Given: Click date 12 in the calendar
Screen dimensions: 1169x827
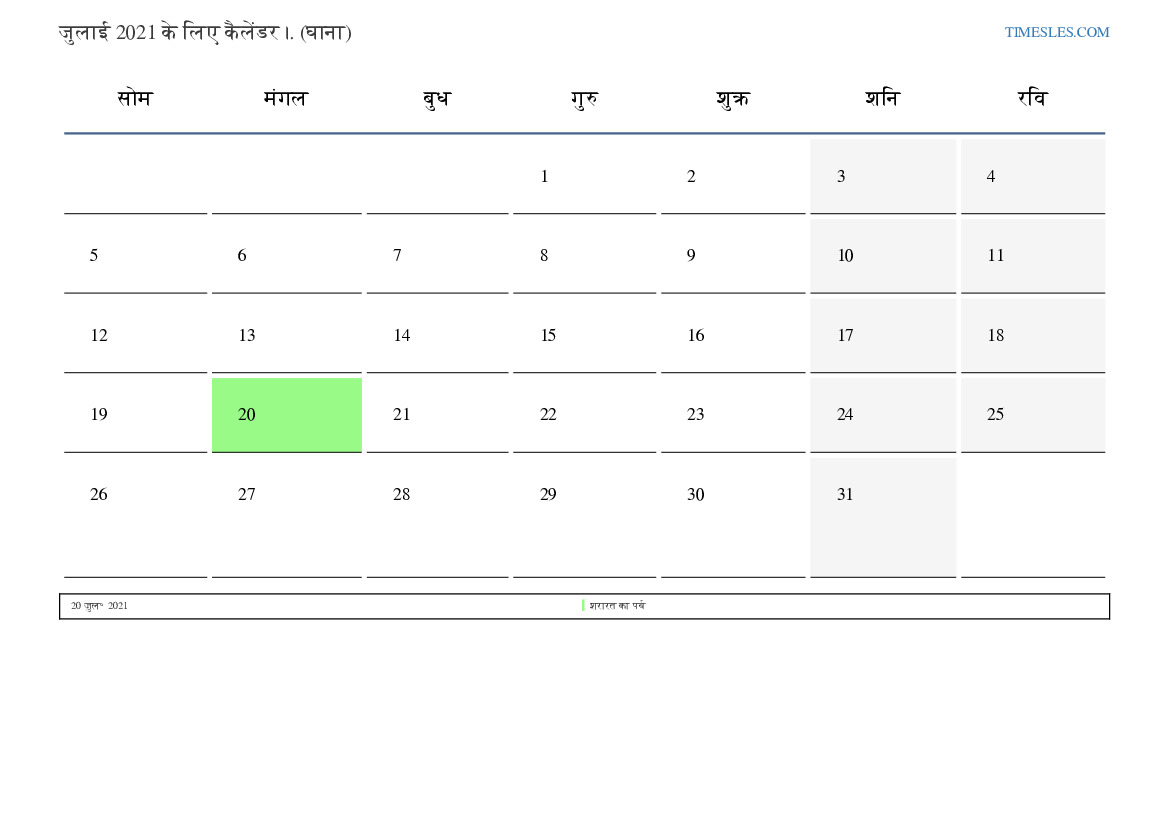Looking at the screenshot, I should click(x=136, y=336).
